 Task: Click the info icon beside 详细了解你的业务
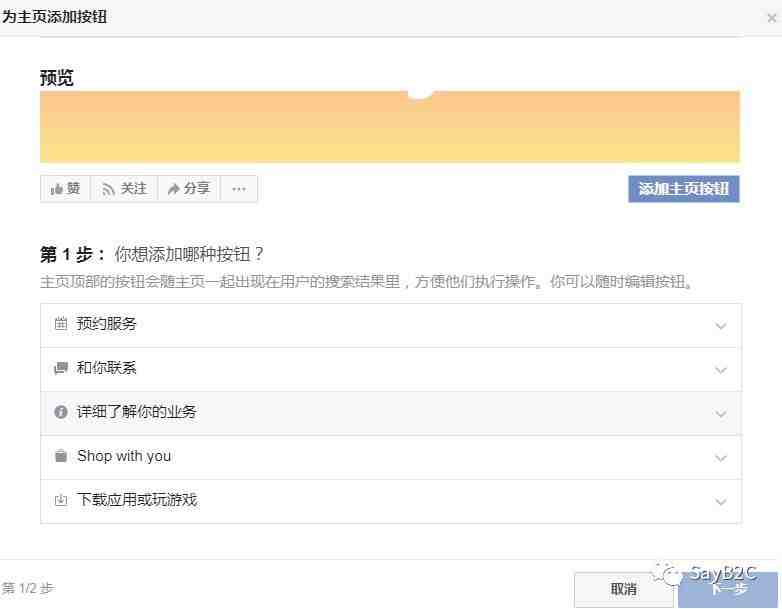tap(61, 412)
